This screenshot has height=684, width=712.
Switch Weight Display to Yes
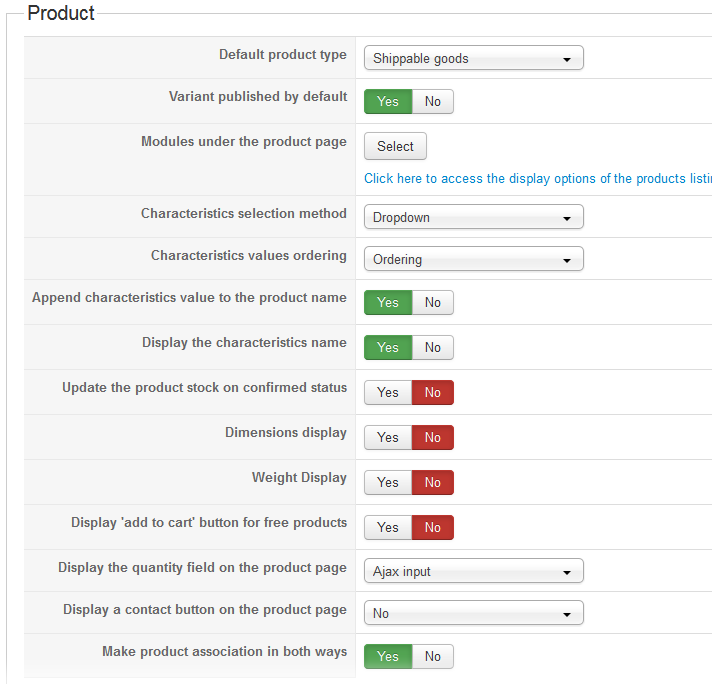coord(388,482)
